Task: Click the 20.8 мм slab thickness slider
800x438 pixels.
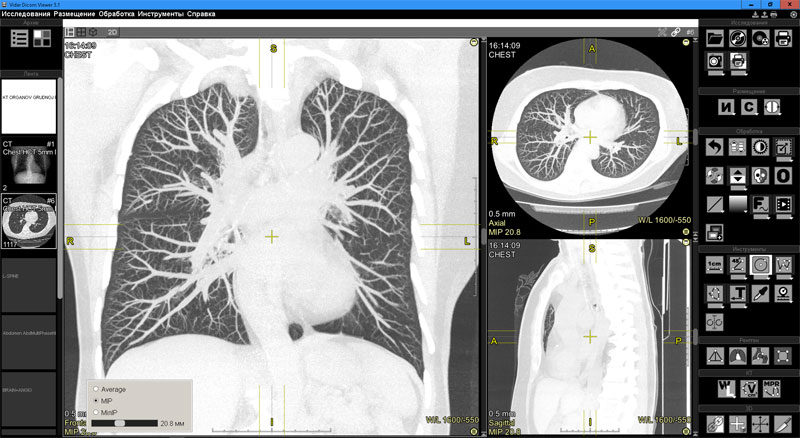Action: tap(124, 423)
